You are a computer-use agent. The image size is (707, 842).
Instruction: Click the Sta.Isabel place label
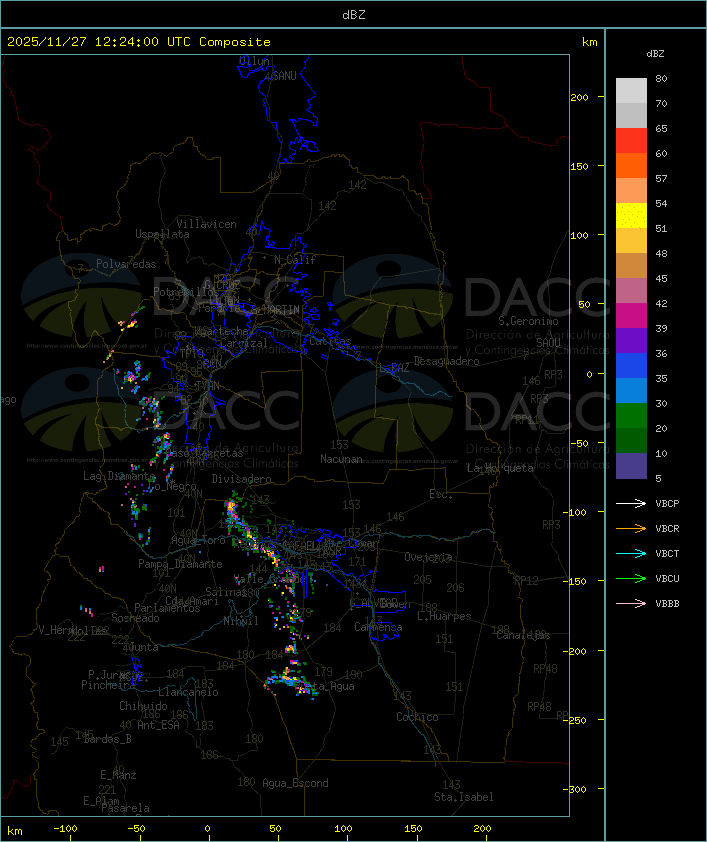[x=464, y=797]
